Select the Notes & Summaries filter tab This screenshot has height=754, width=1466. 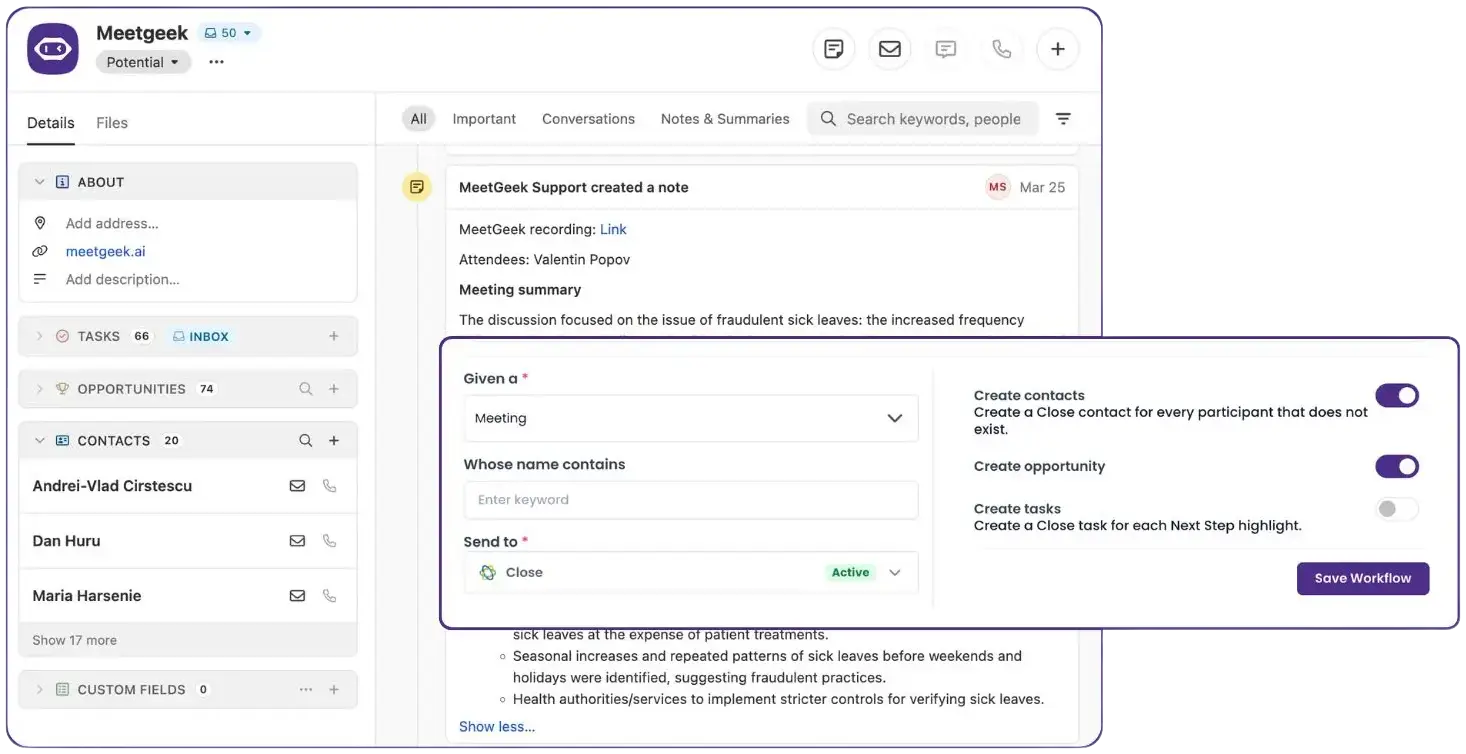[x=725, y=119]
